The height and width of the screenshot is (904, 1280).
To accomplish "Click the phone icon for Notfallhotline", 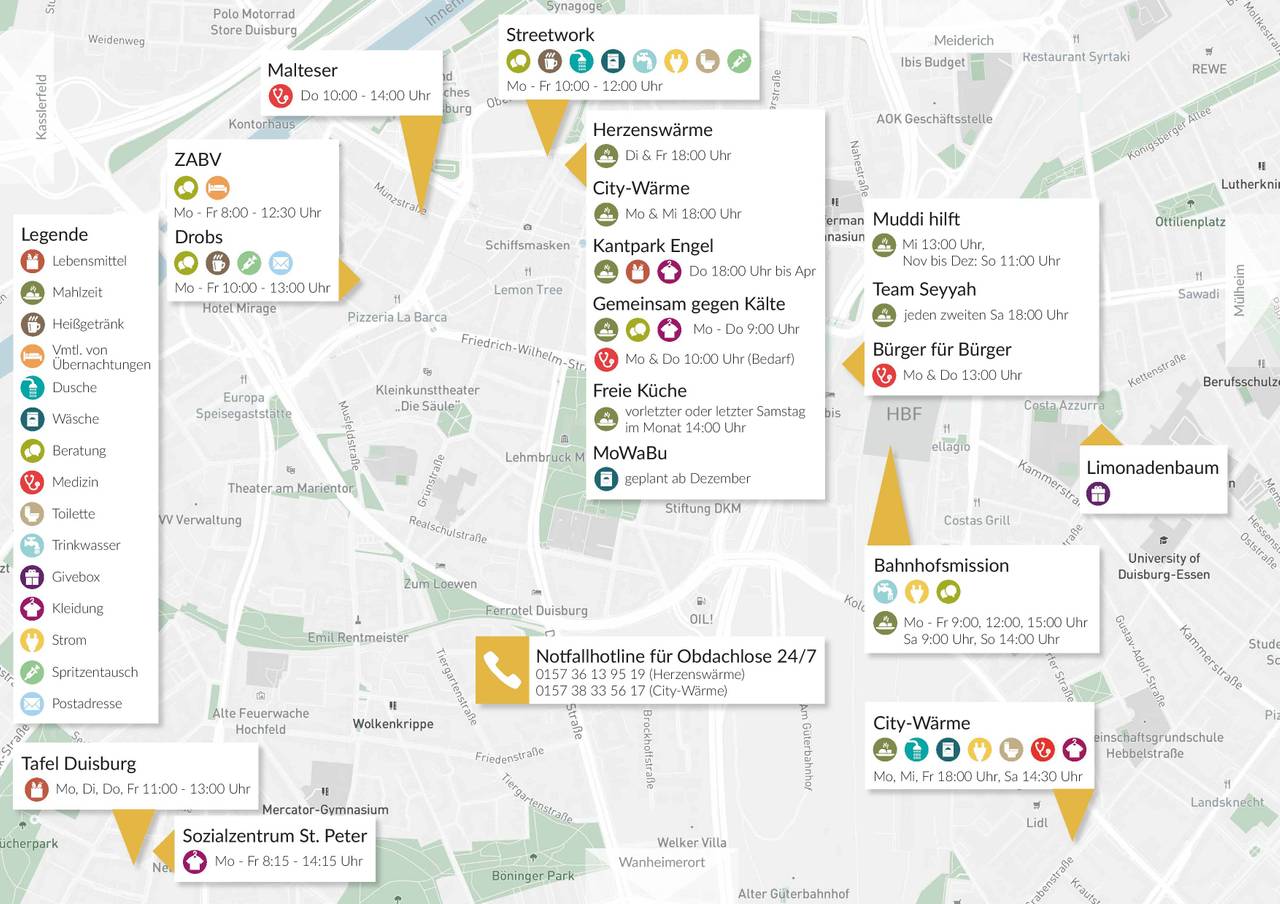I will [501, 670].
